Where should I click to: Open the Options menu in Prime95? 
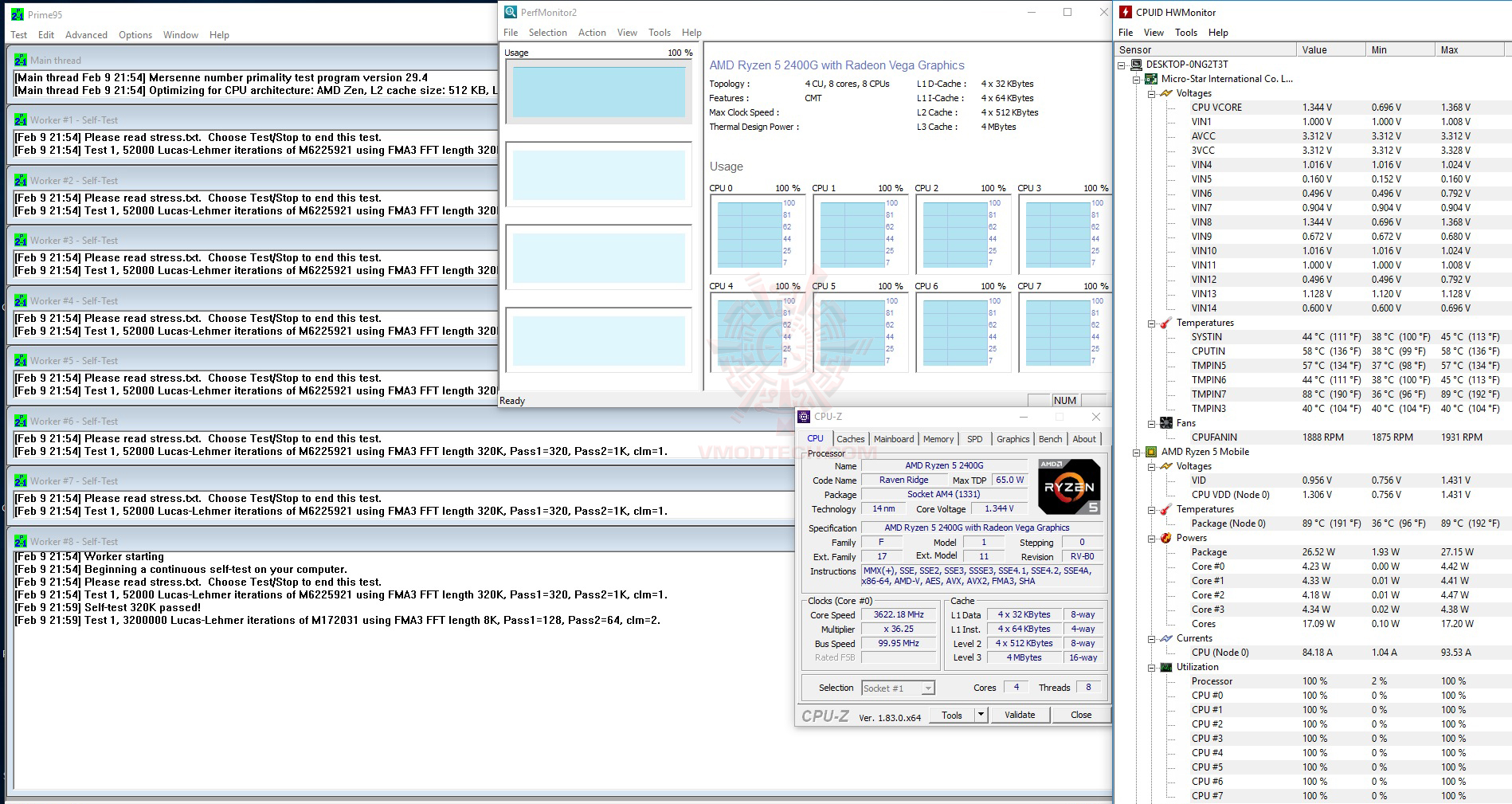135,35
